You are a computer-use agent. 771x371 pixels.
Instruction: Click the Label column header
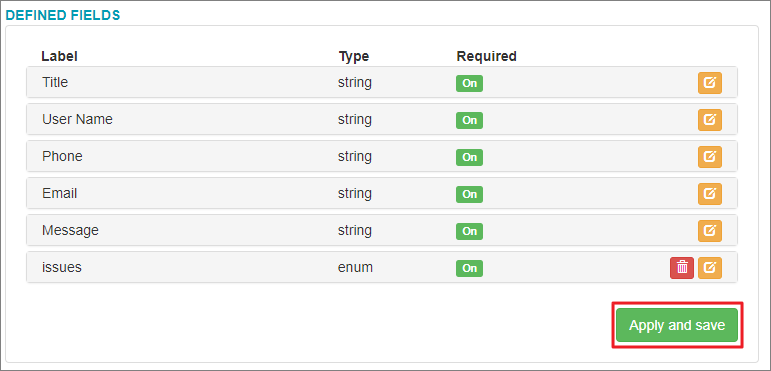(59, 56)
